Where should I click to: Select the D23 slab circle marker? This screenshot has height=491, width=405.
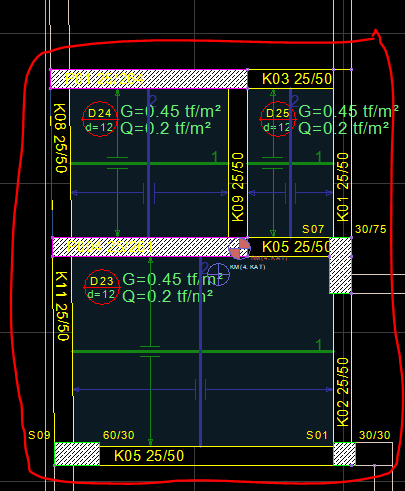pos(102,287)
